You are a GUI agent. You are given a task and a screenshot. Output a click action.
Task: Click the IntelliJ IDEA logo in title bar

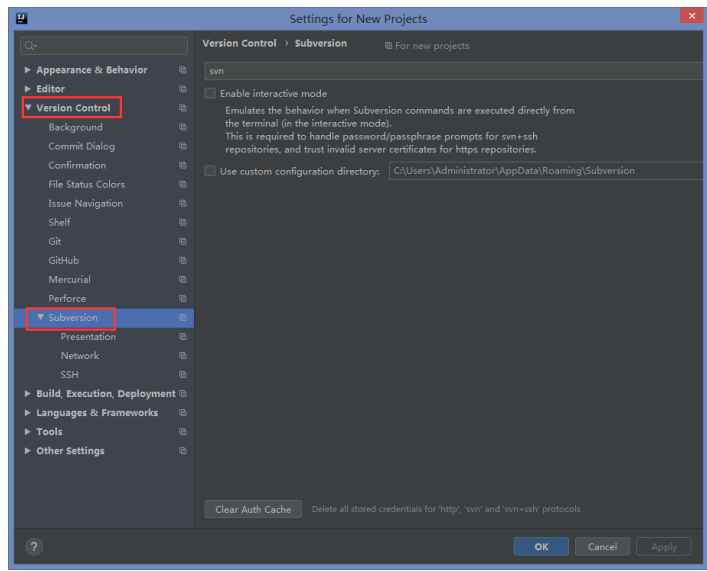click(22, 18)
